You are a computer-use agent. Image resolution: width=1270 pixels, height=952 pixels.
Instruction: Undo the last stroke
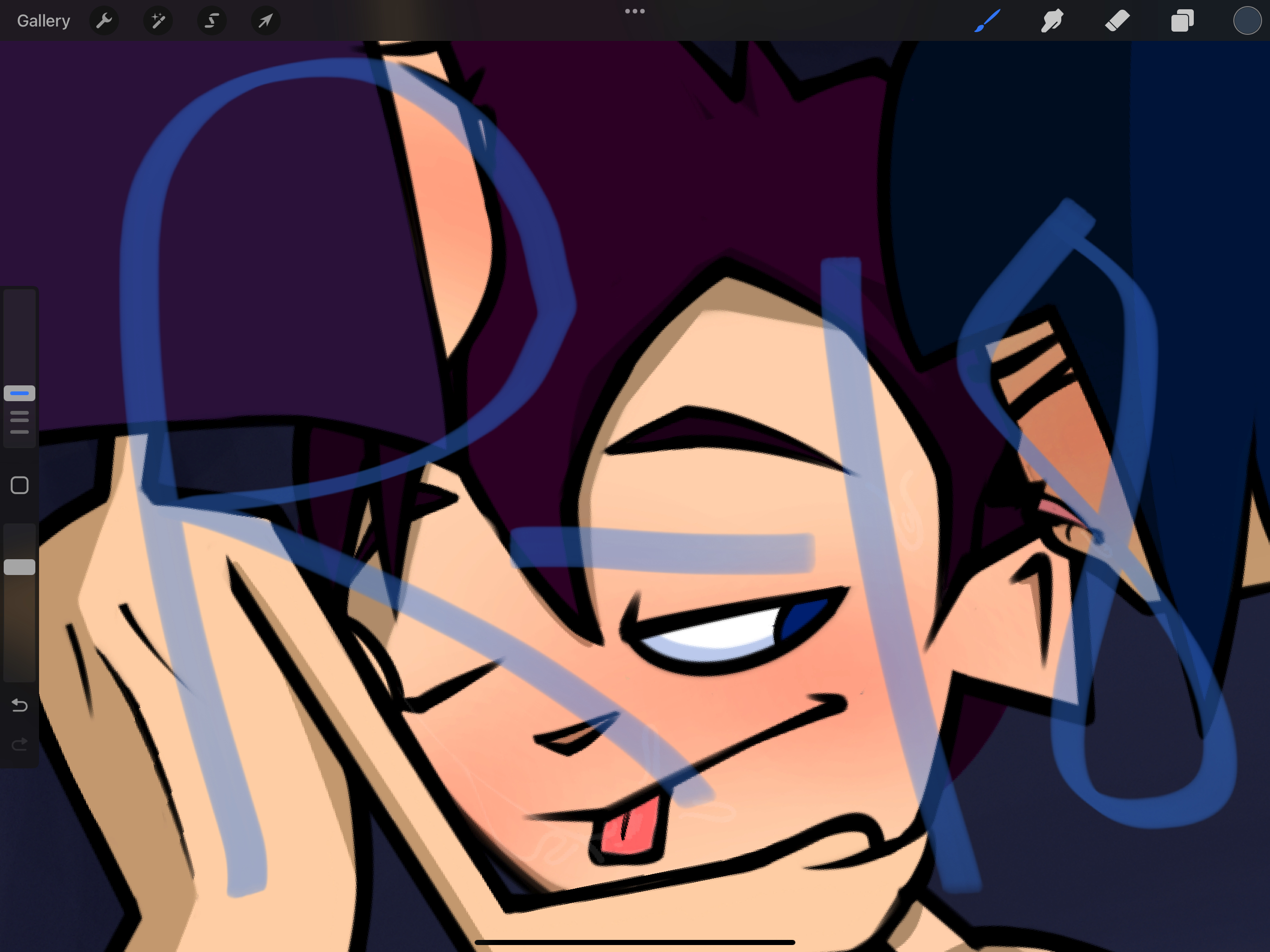(x=20, y=705)
